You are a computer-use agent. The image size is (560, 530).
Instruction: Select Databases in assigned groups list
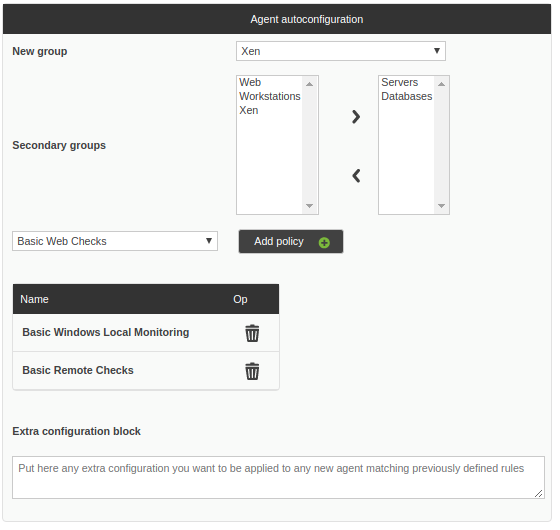(406, 96)
